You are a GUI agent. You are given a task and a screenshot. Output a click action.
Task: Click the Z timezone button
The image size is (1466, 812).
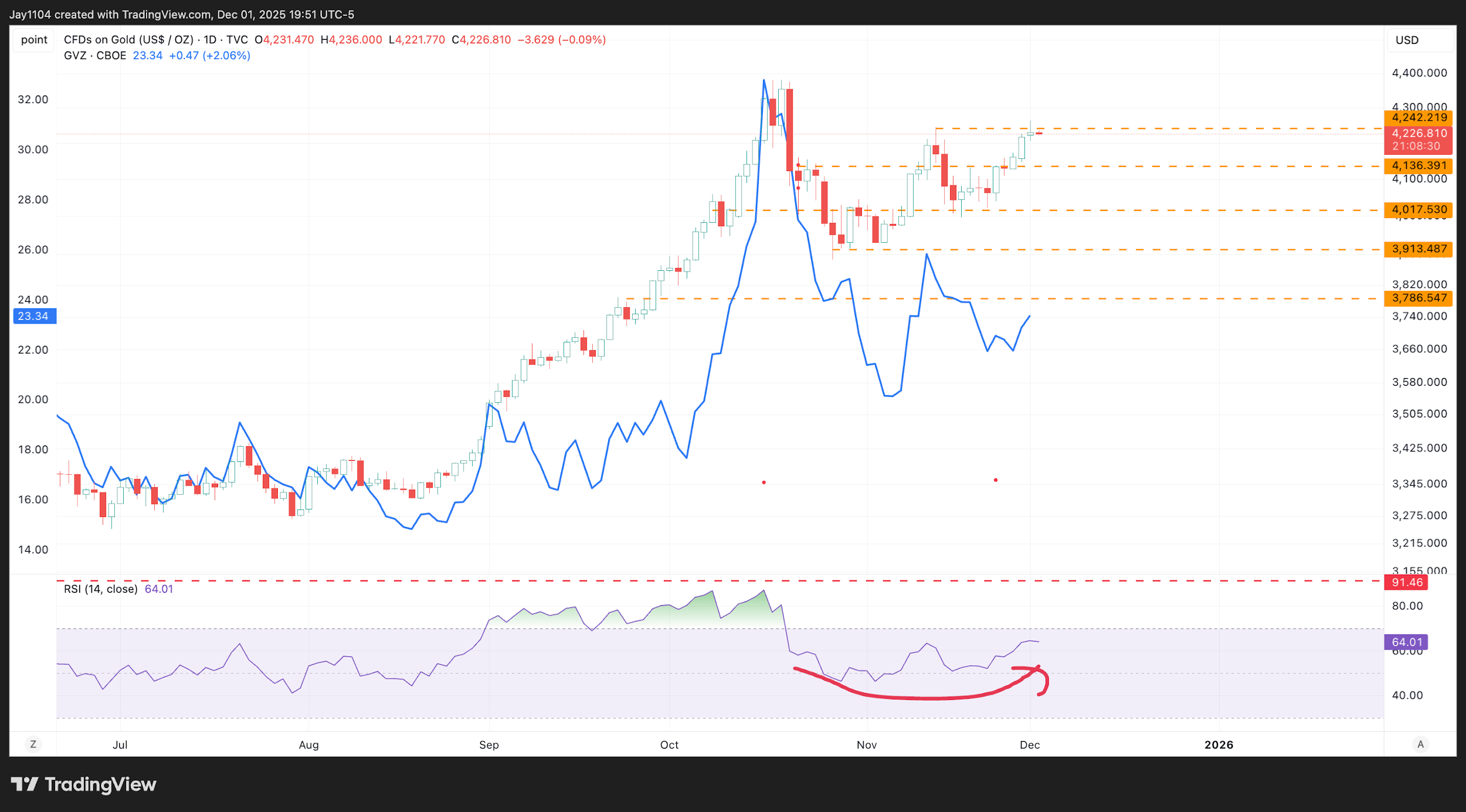pos(33,745)
